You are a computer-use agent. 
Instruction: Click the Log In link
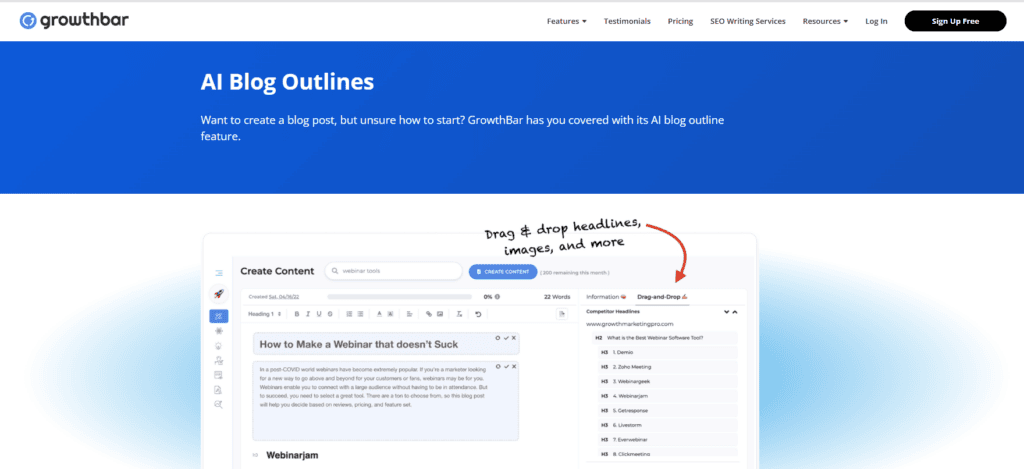click(876, 21)
